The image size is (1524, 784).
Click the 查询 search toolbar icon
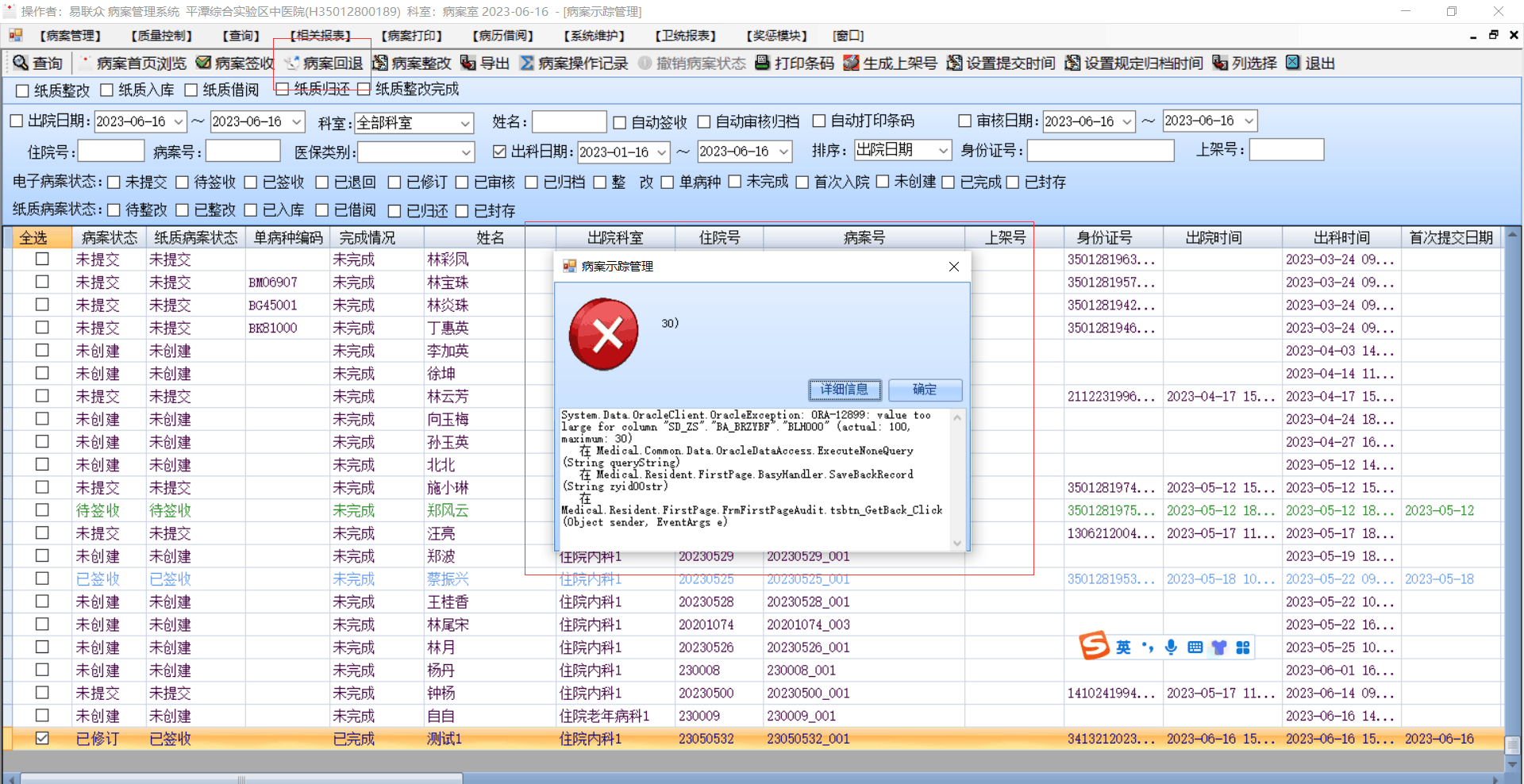21,63
